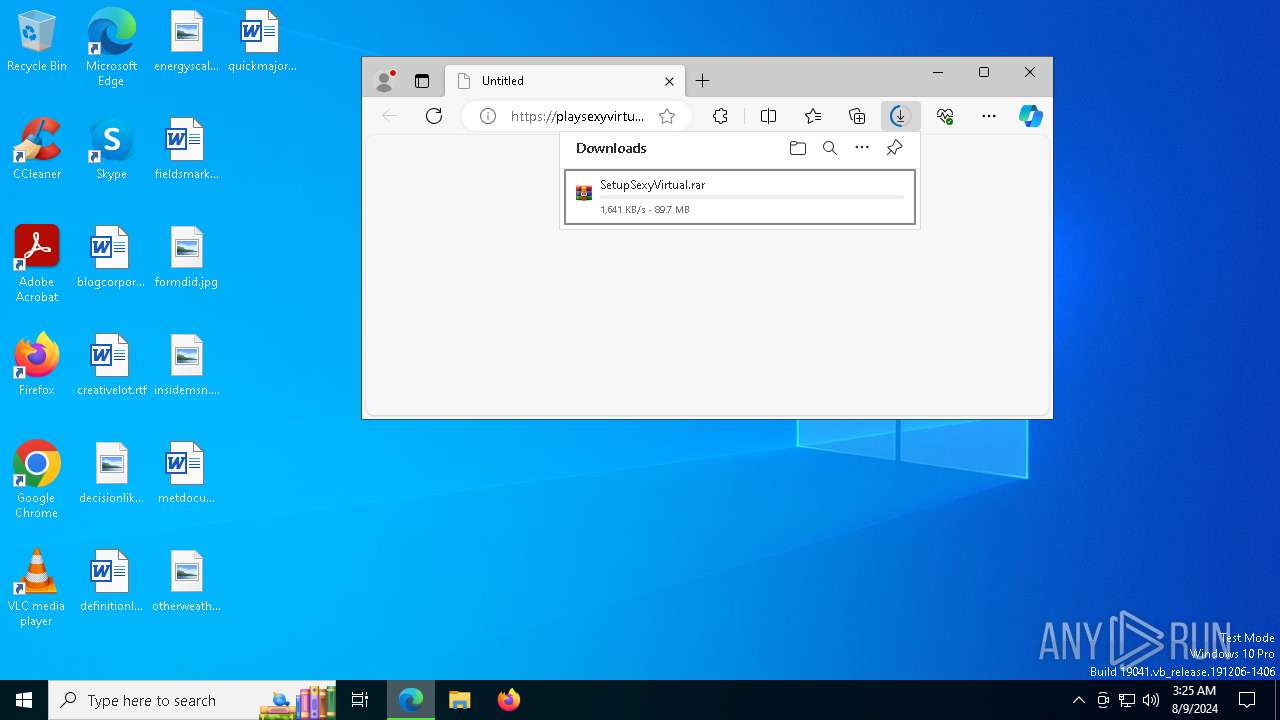Pin the Downloads panel

click(x=894, y=148)
